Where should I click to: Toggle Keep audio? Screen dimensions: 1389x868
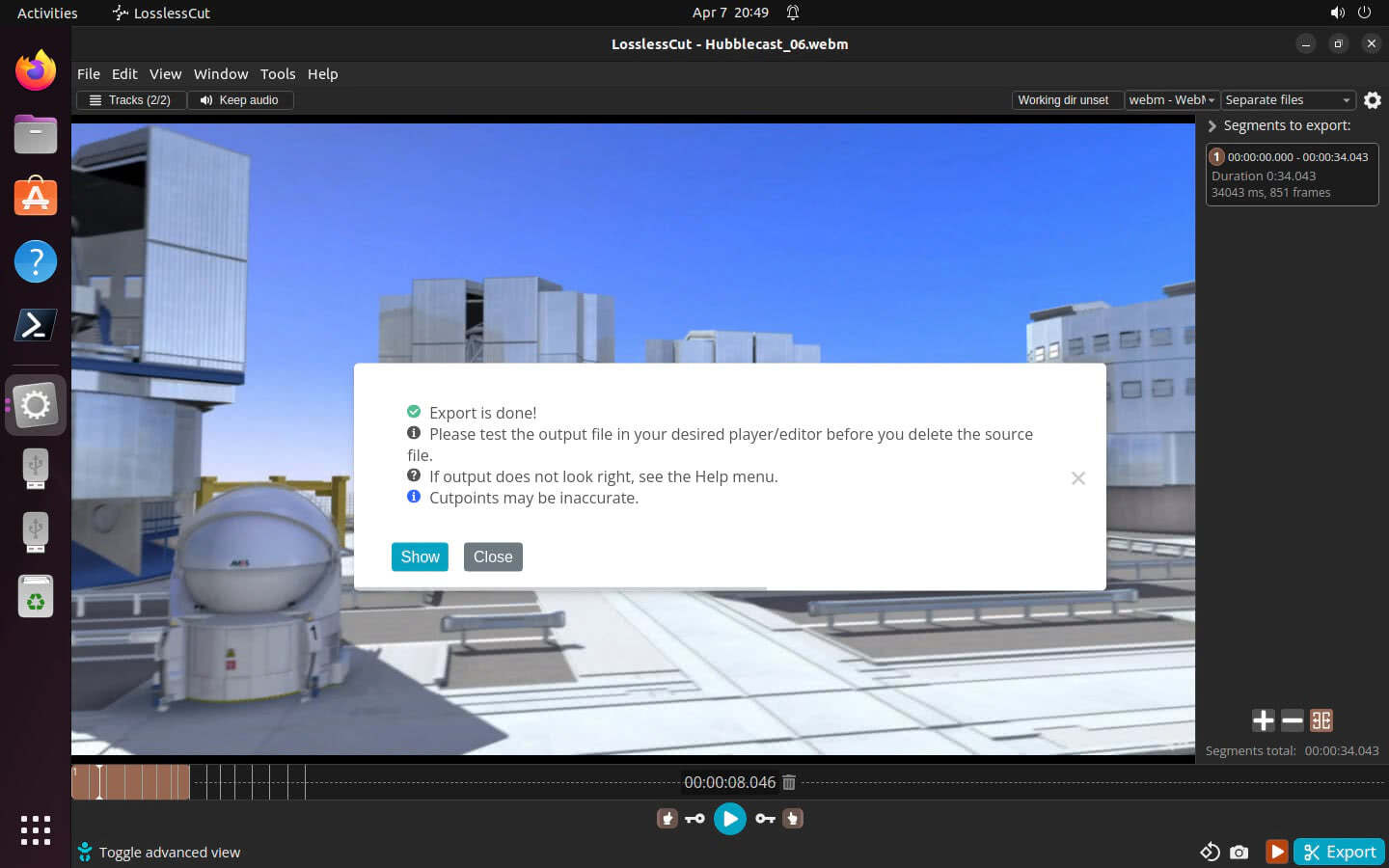click(x=240, y=100)
